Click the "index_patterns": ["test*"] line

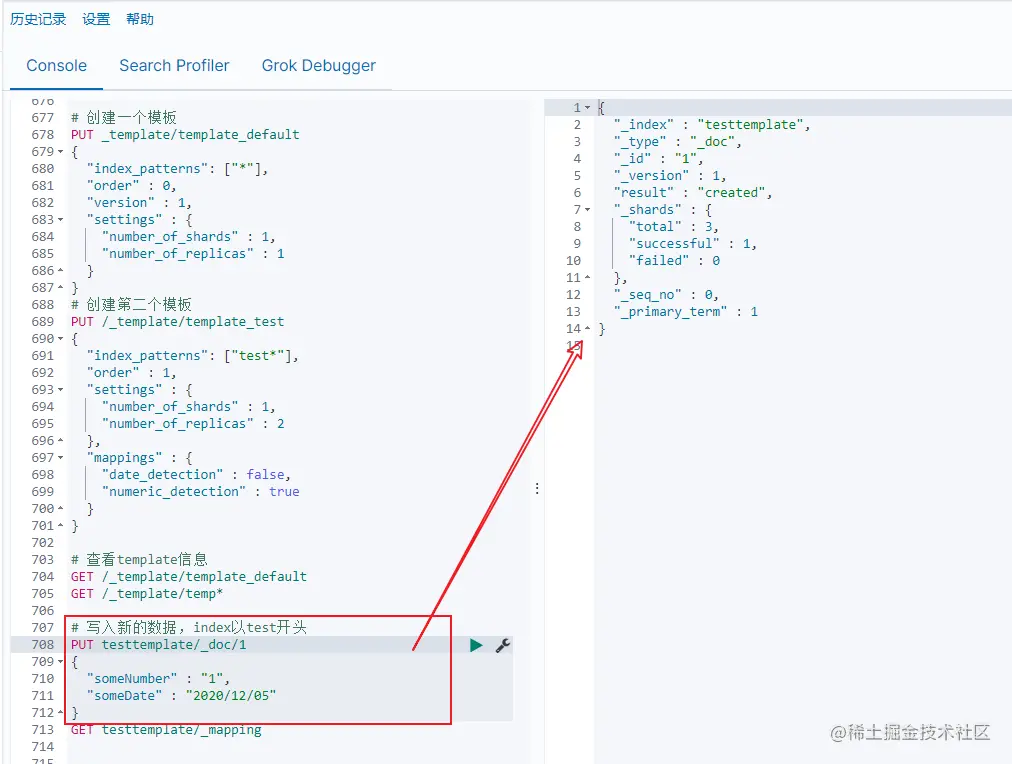click(192, 356)
